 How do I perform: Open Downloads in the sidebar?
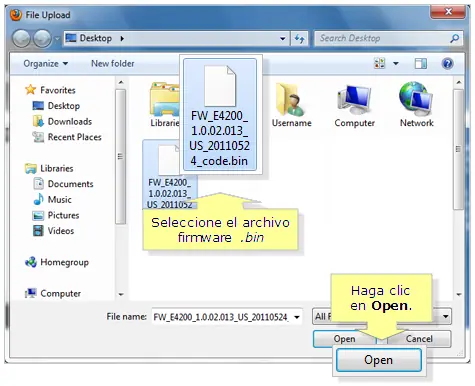70,121
